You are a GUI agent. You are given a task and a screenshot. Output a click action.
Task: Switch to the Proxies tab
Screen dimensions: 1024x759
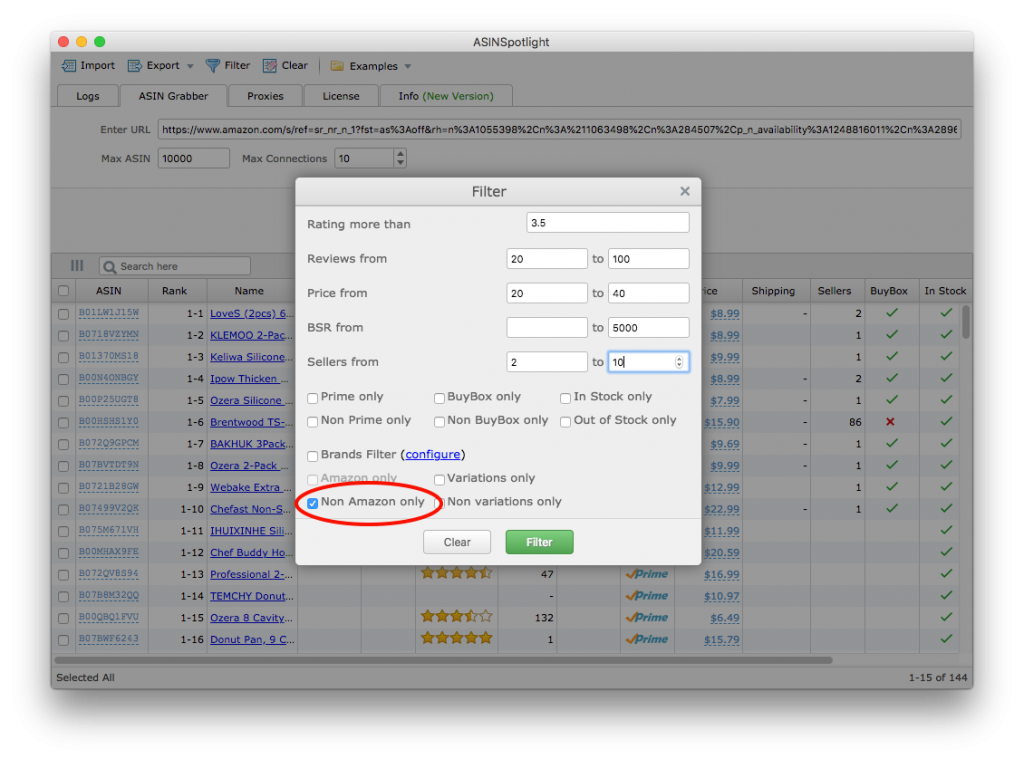(x=265, y=96)
